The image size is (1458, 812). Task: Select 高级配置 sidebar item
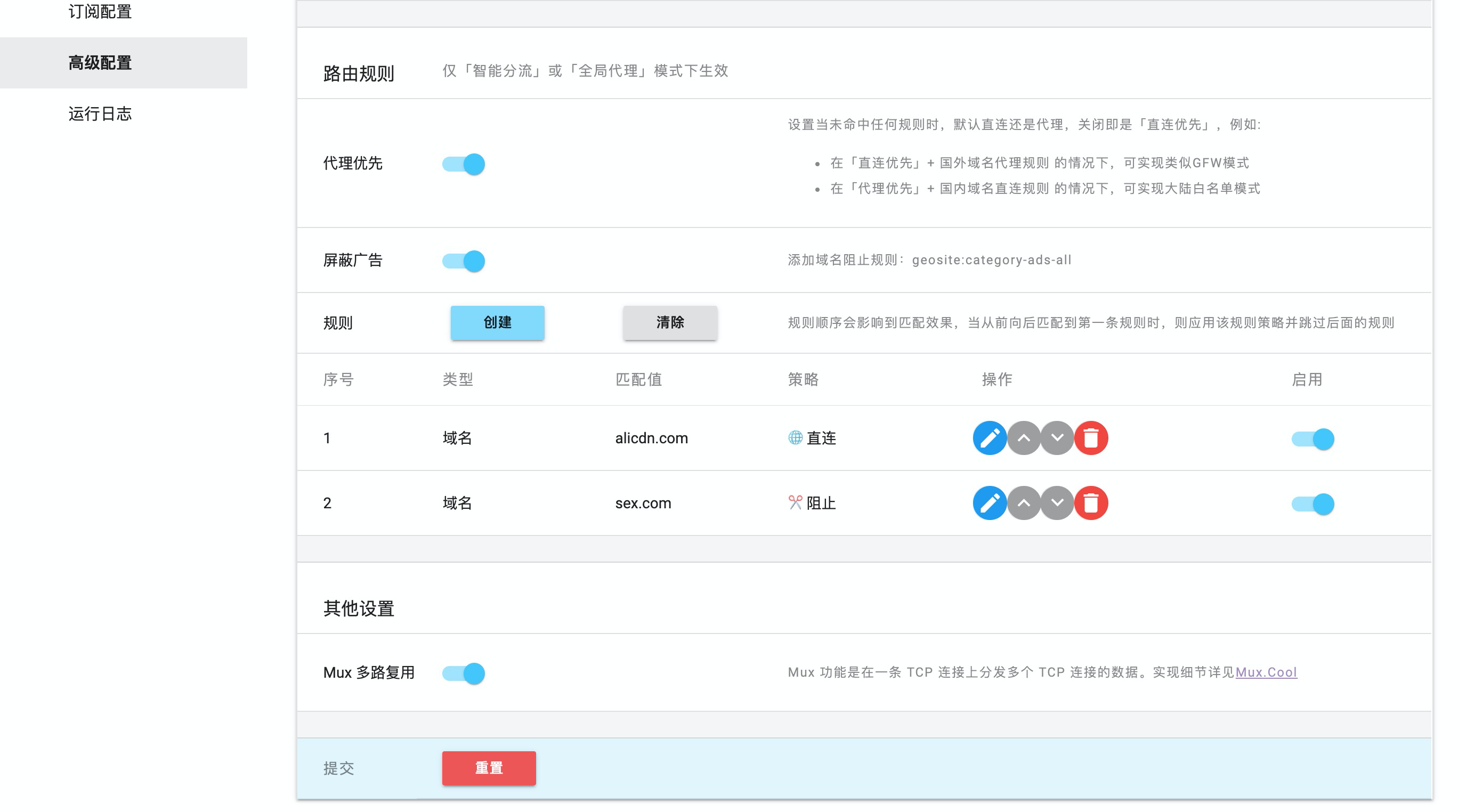[100, 63]
